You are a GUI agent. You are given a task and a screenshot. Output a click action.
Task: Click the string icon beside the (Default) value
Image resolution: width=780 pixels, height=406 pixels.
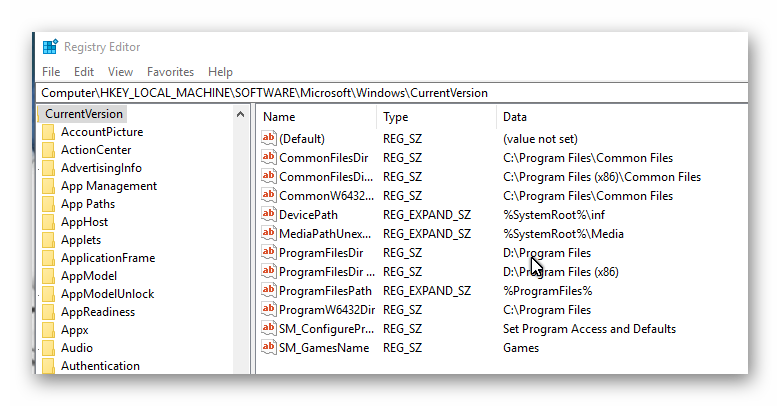[x=268, y=139]
